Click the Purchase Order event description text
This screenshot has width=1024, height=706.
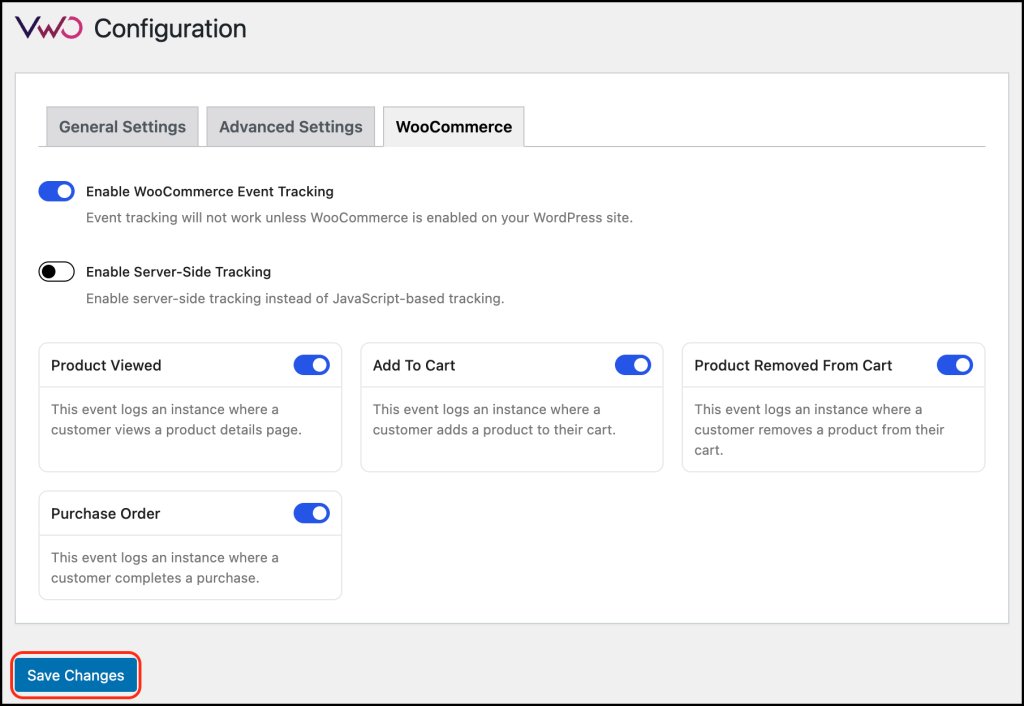pos(165,567)
